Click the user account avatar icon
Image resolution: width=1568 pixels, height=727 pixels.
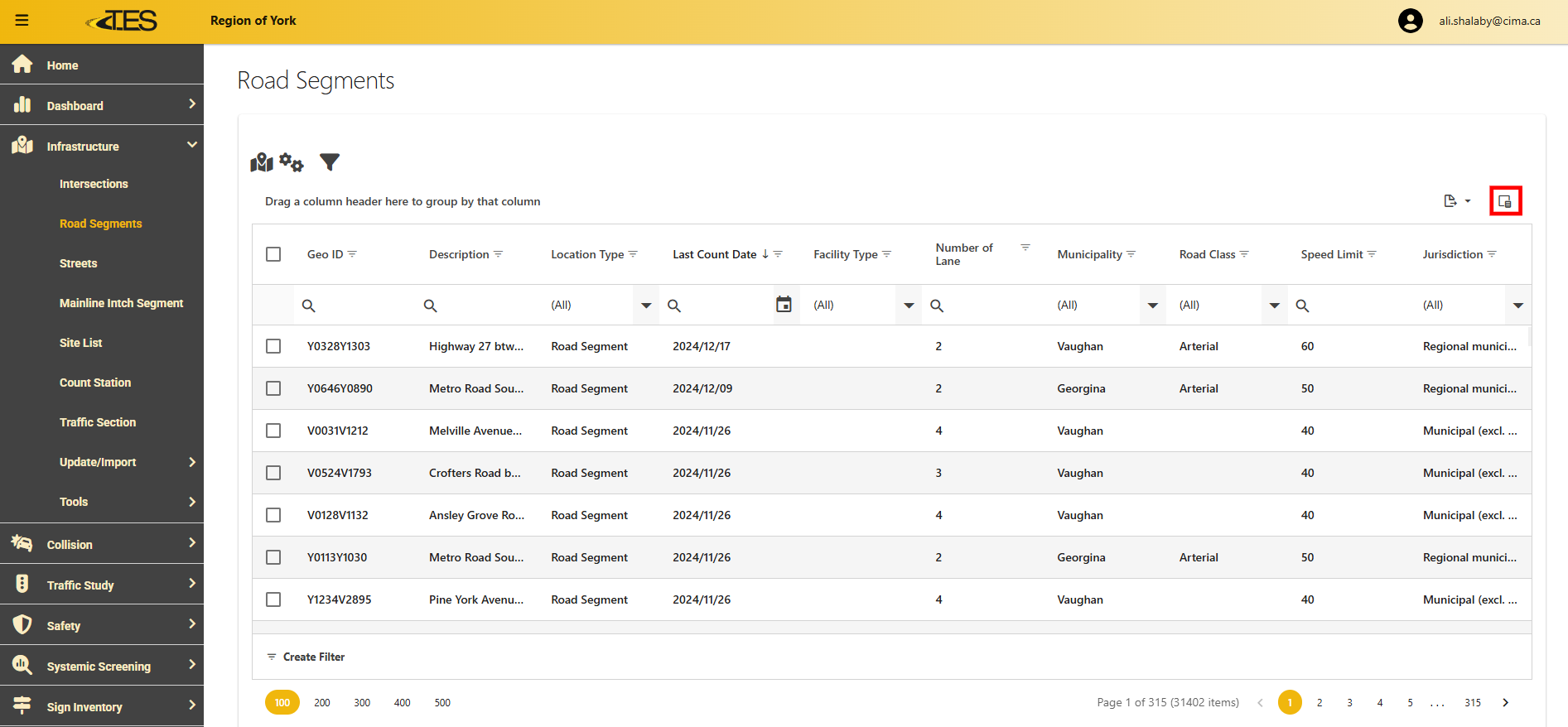tap(1410, 21)
